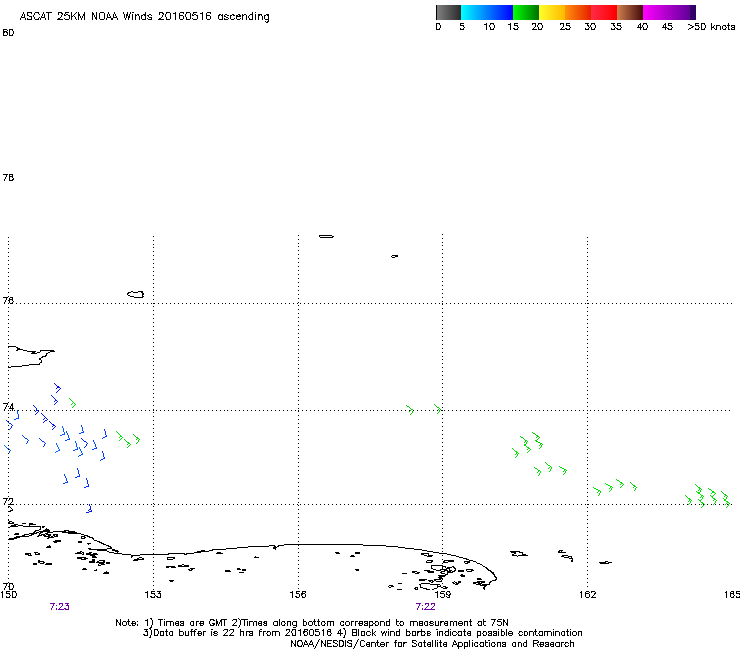Click the green 15-20 knots legend color

526,12
